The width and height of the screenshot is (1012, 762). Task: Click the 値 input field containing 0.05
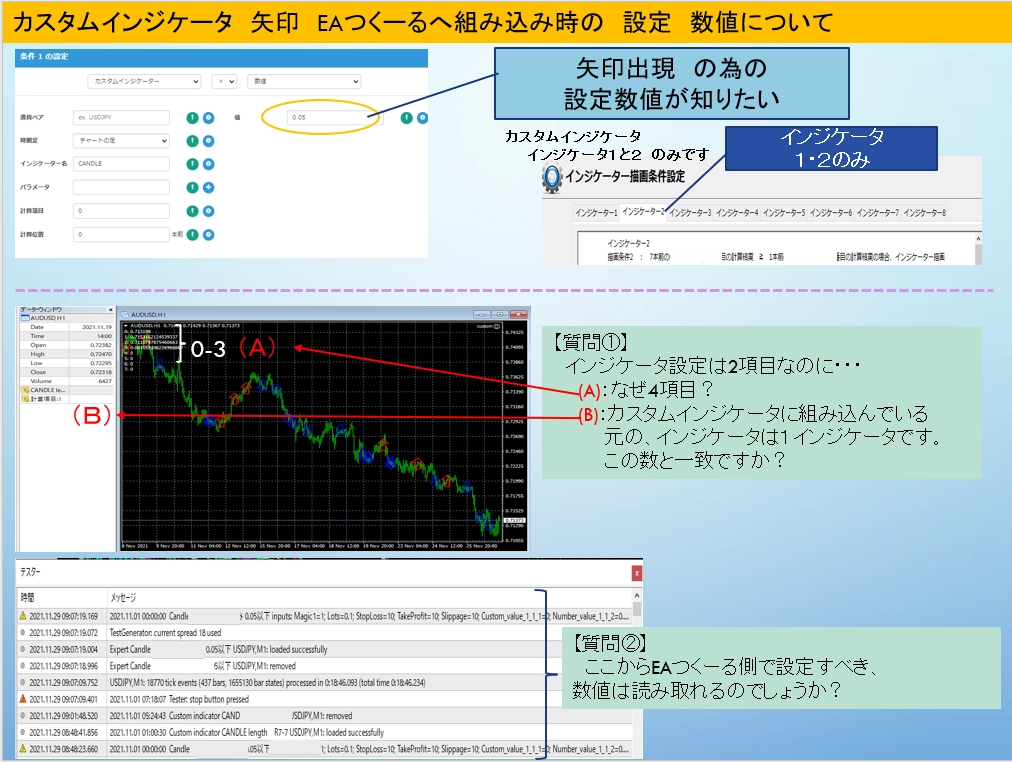[331, 118]
